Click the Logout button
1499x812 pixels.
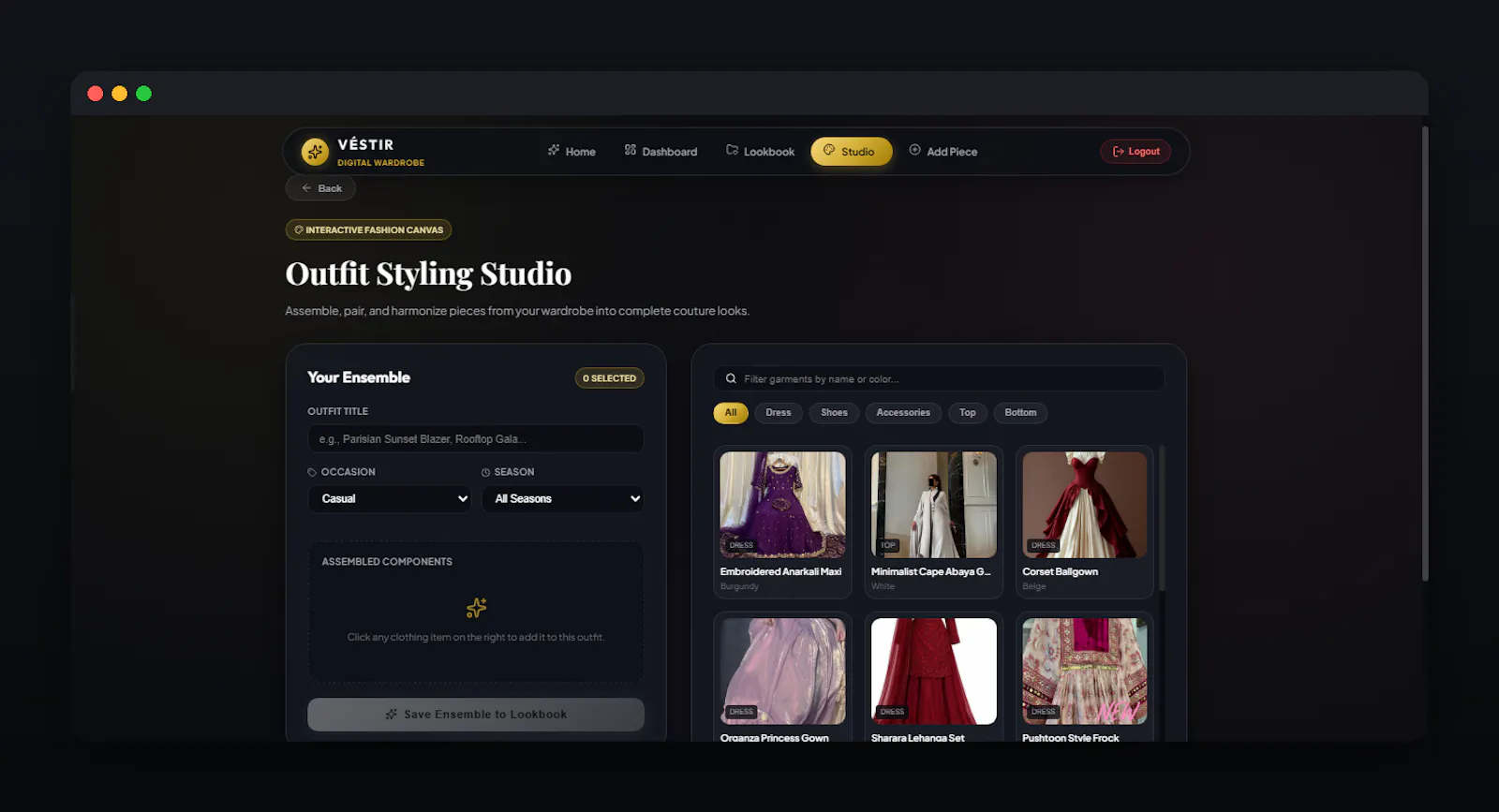click(x=1135, y=152)
